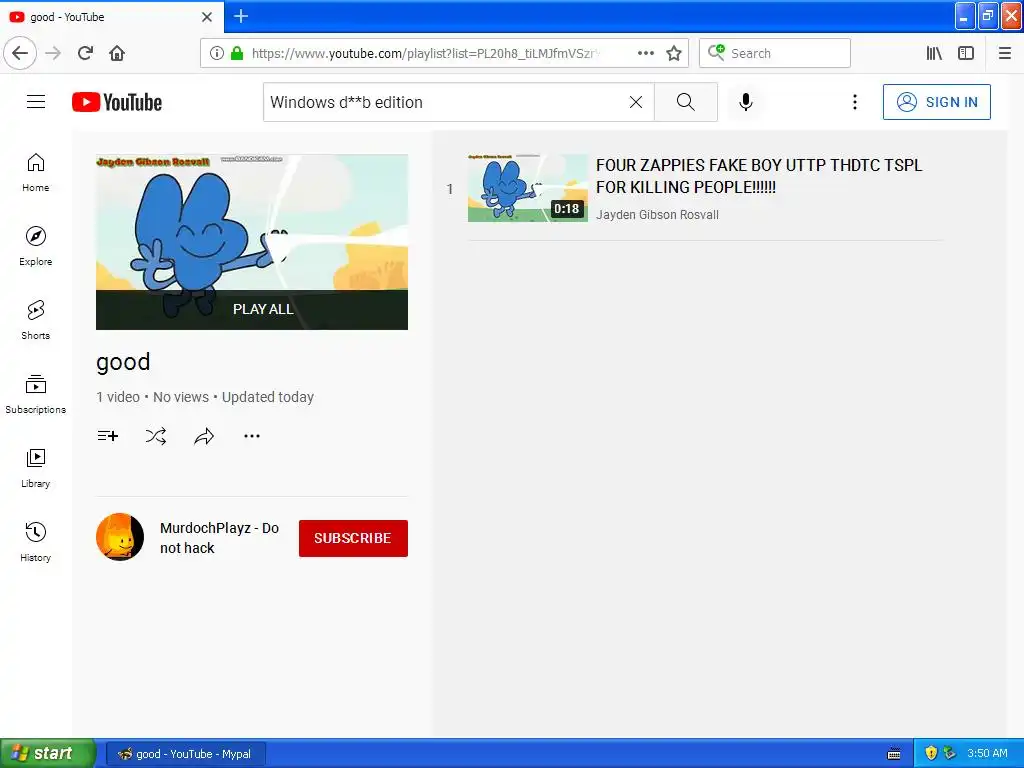Open MurdochPlayz - Do not hack channel
1024x768 pixels.
[x=219, y=537]
